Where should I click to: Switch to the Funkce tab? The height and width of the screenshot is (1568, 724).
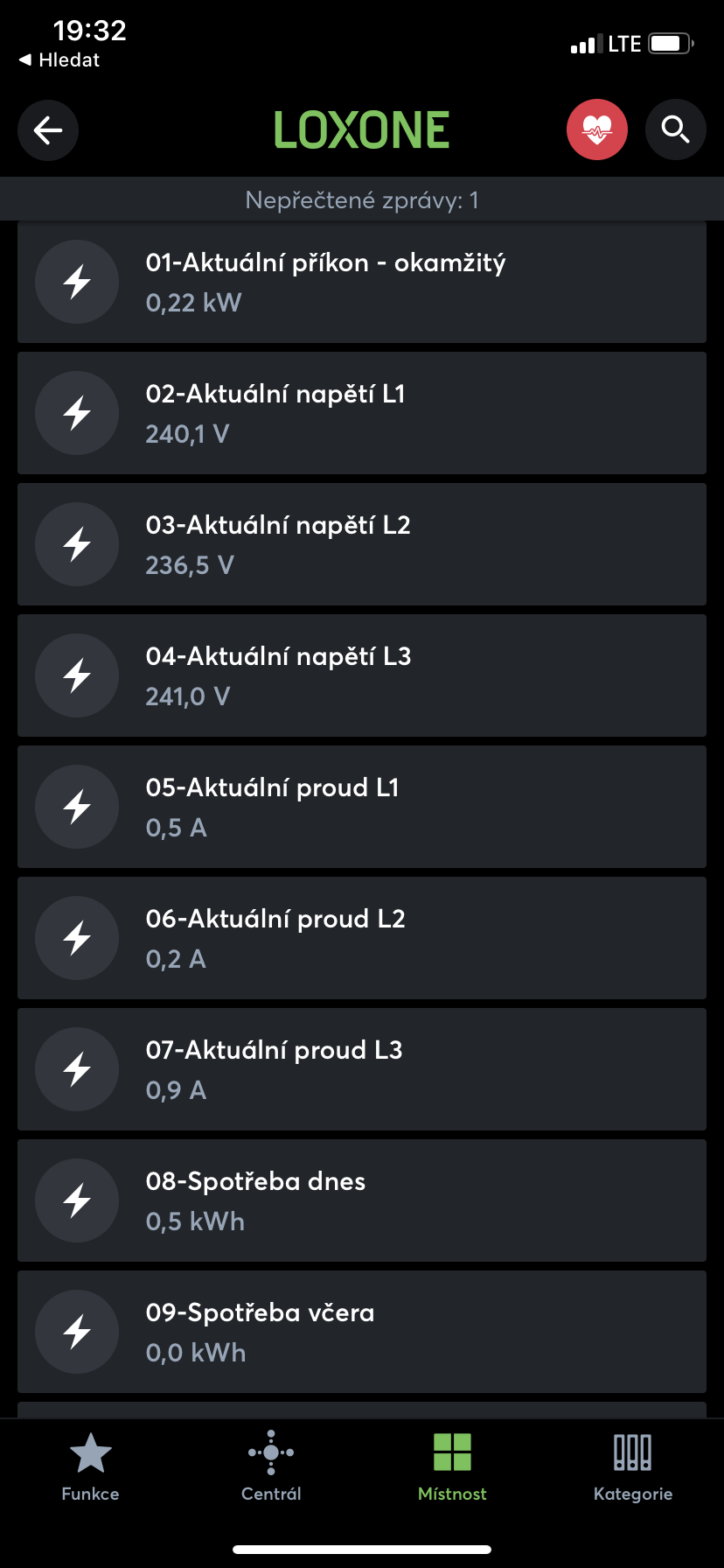(90, 1466)
